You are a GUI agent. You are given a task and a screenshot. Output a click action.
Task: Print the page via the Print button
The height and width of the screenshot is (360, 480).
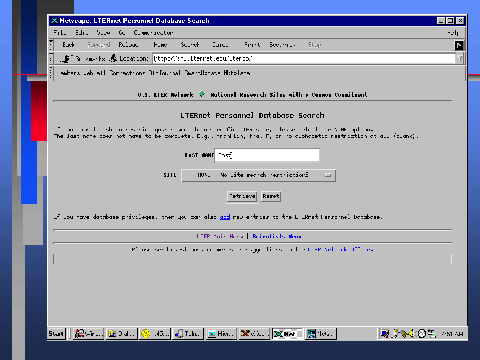pyautogui.click(x=252, y=45)
